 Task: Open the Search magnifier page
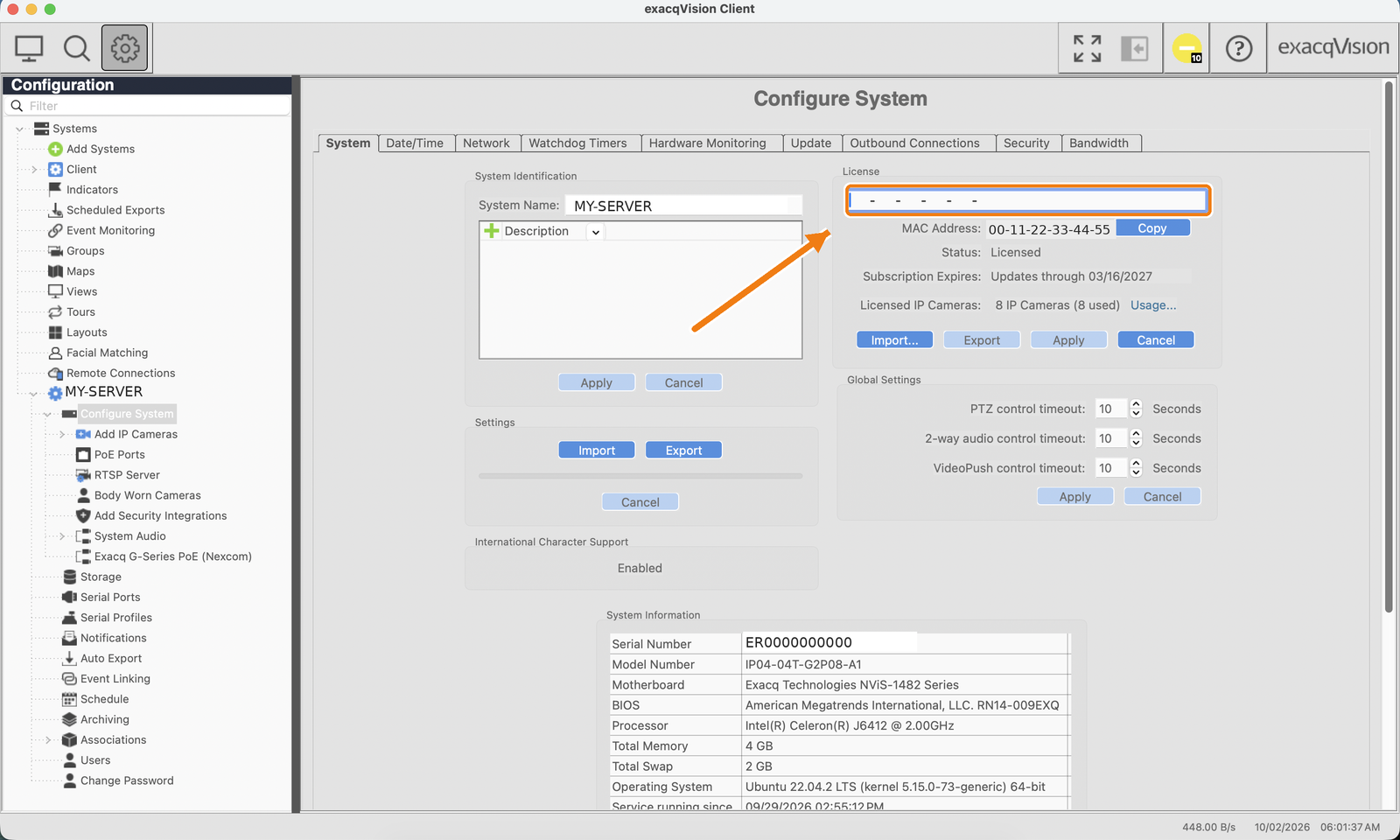click(x=77, y=48)
